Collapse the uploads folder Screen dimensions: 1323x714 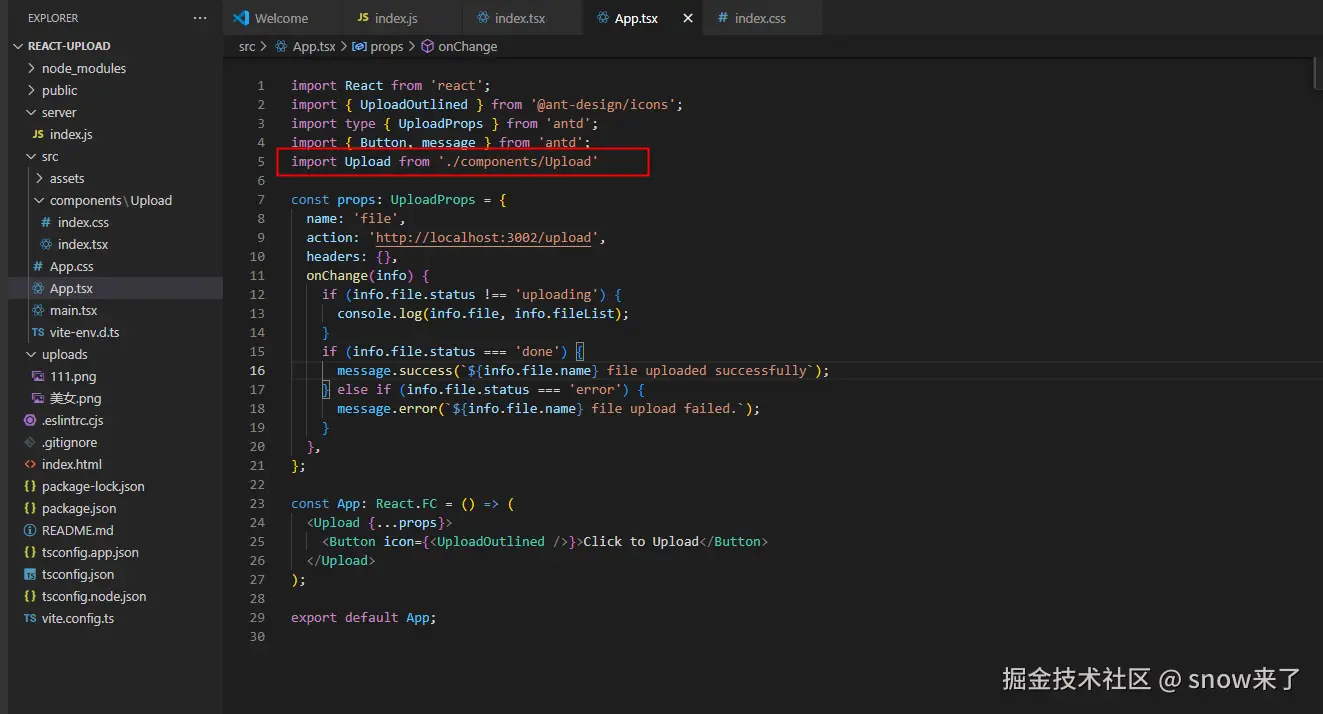coord(31,354)
